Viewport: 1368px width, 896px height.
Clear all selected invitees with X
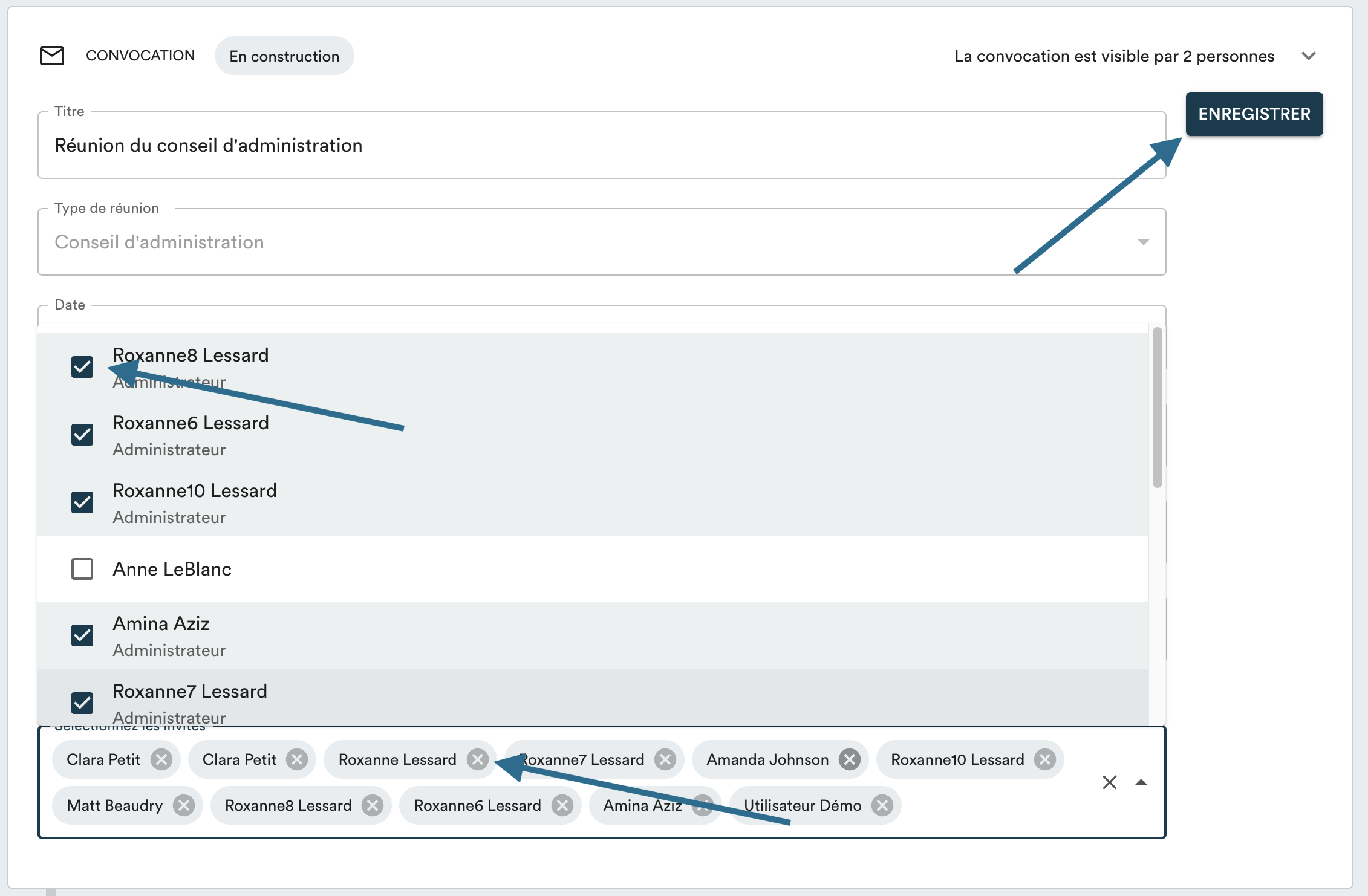[x=1109, y=782]
